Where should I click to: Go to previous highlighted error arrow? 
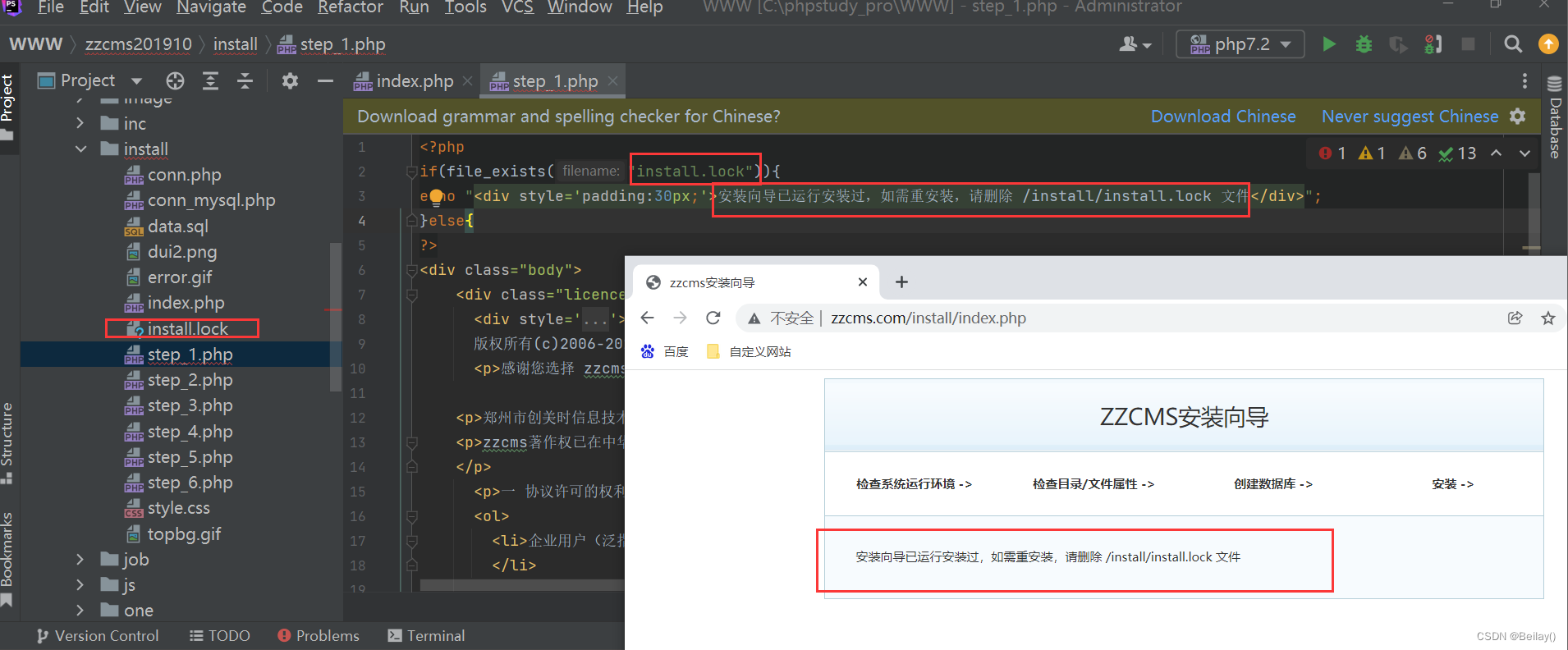(x=1497, y=153)
